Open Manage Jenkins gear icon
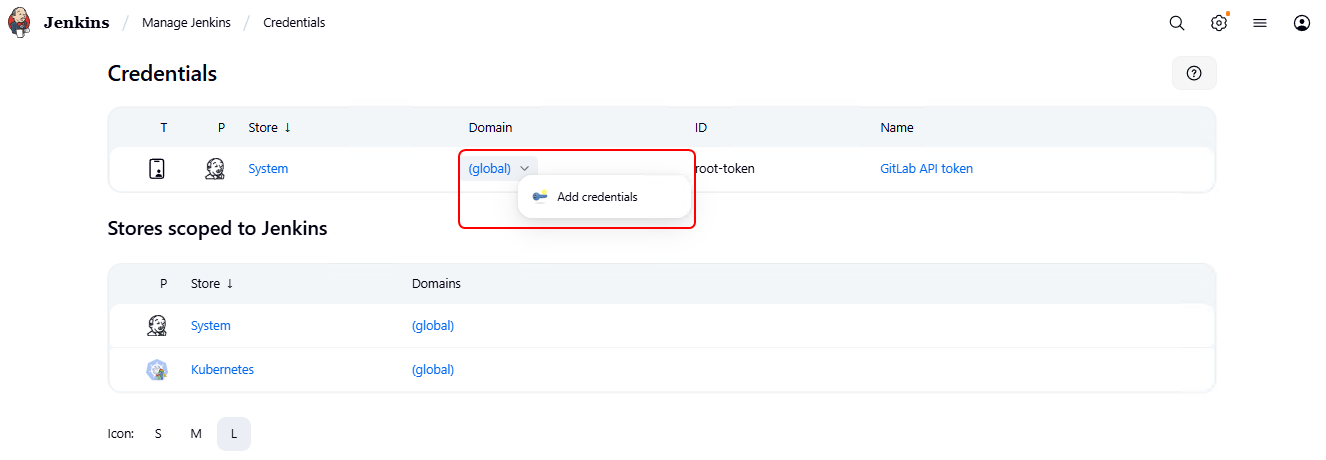 [x=1219, y=23]
